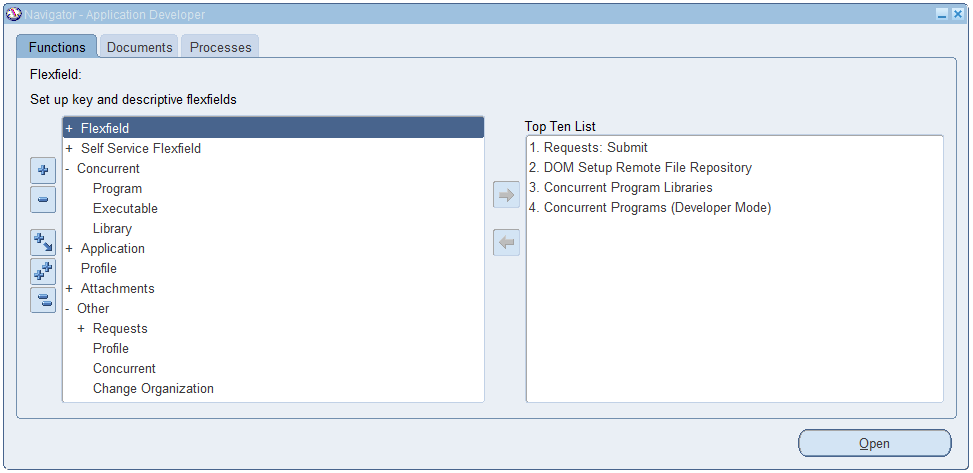Image resolution: width=973 pixels, height=473 pixels.
Task: Expand the Flexfield tree node
Action: (69, 128)
